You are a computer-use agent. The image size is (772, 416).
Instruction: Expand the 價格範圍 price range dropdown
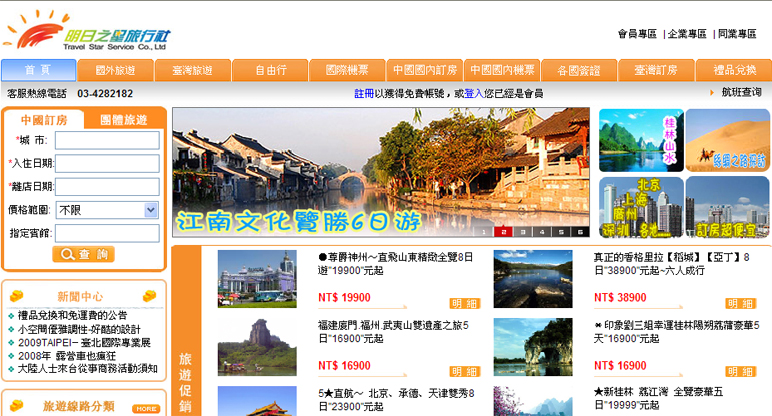pos(150,210)
